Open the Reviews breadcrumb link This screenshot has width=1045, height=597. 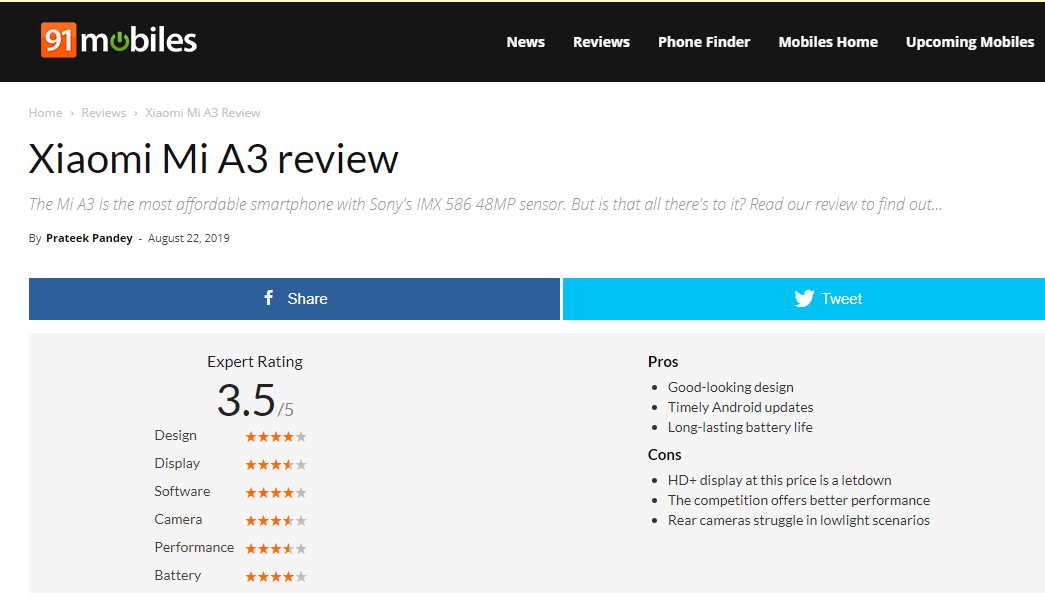pos(104,113)
